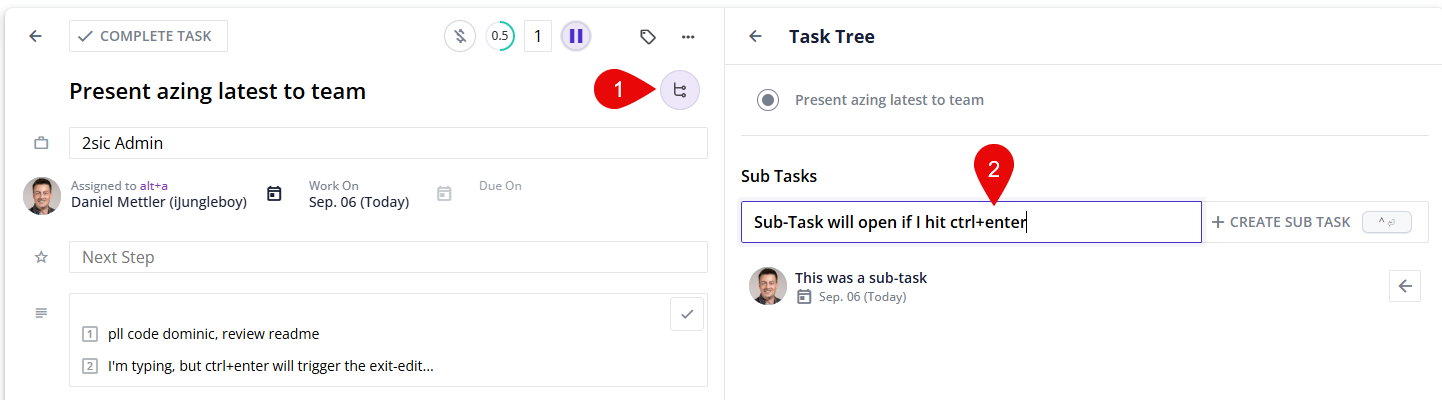Viewport: 1442px width, 400px height.
Task: Open the tag label icon
Action: coord(648,37)
